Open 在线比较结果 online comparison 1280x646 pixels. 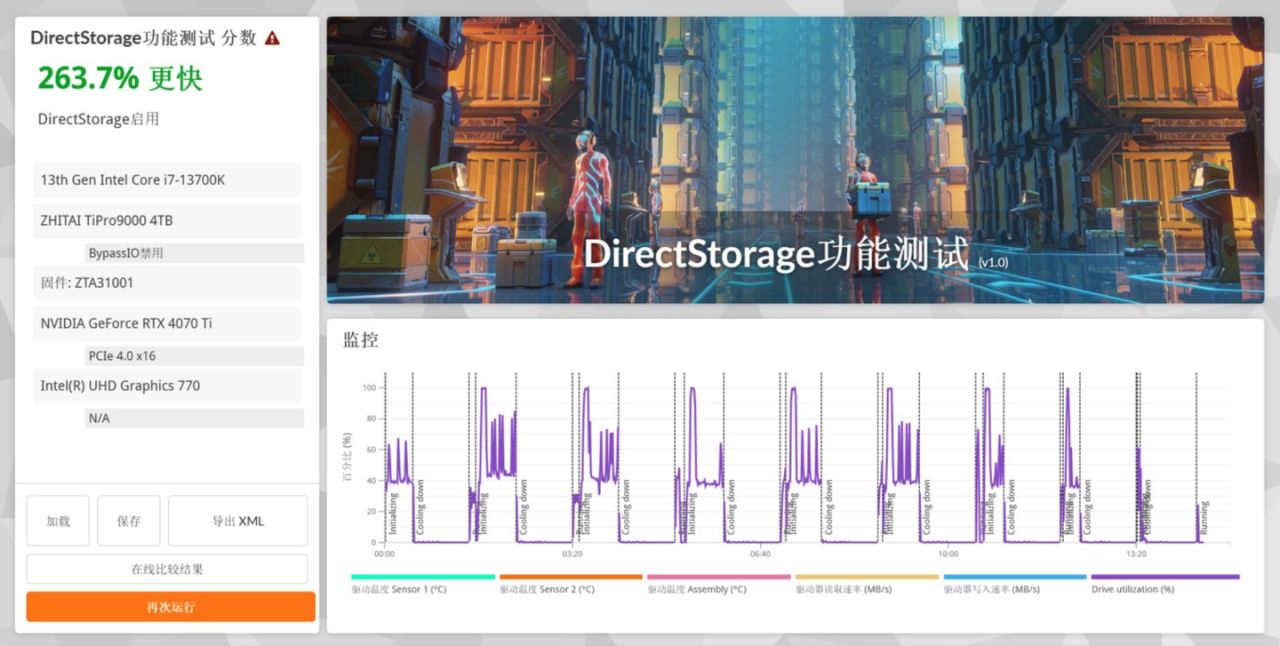(x=167, y=569)
